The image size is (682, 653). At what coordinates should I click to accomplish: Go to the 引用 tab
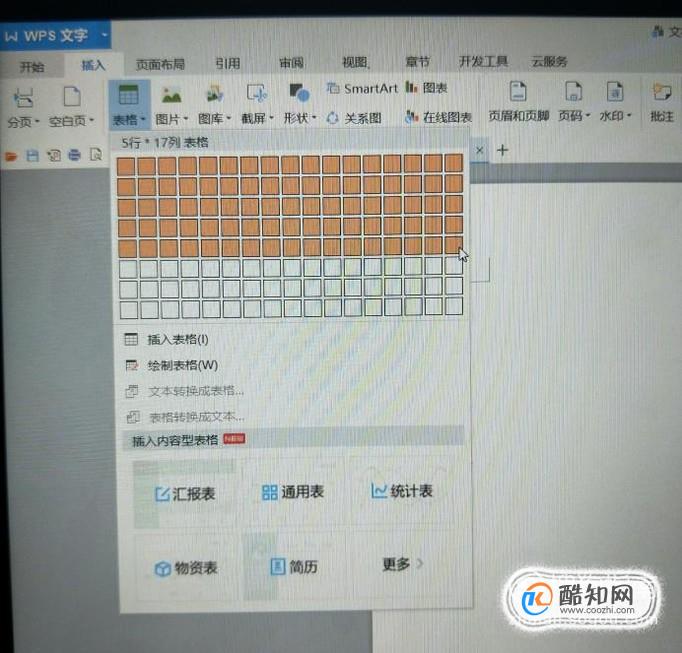coord(227,64)
